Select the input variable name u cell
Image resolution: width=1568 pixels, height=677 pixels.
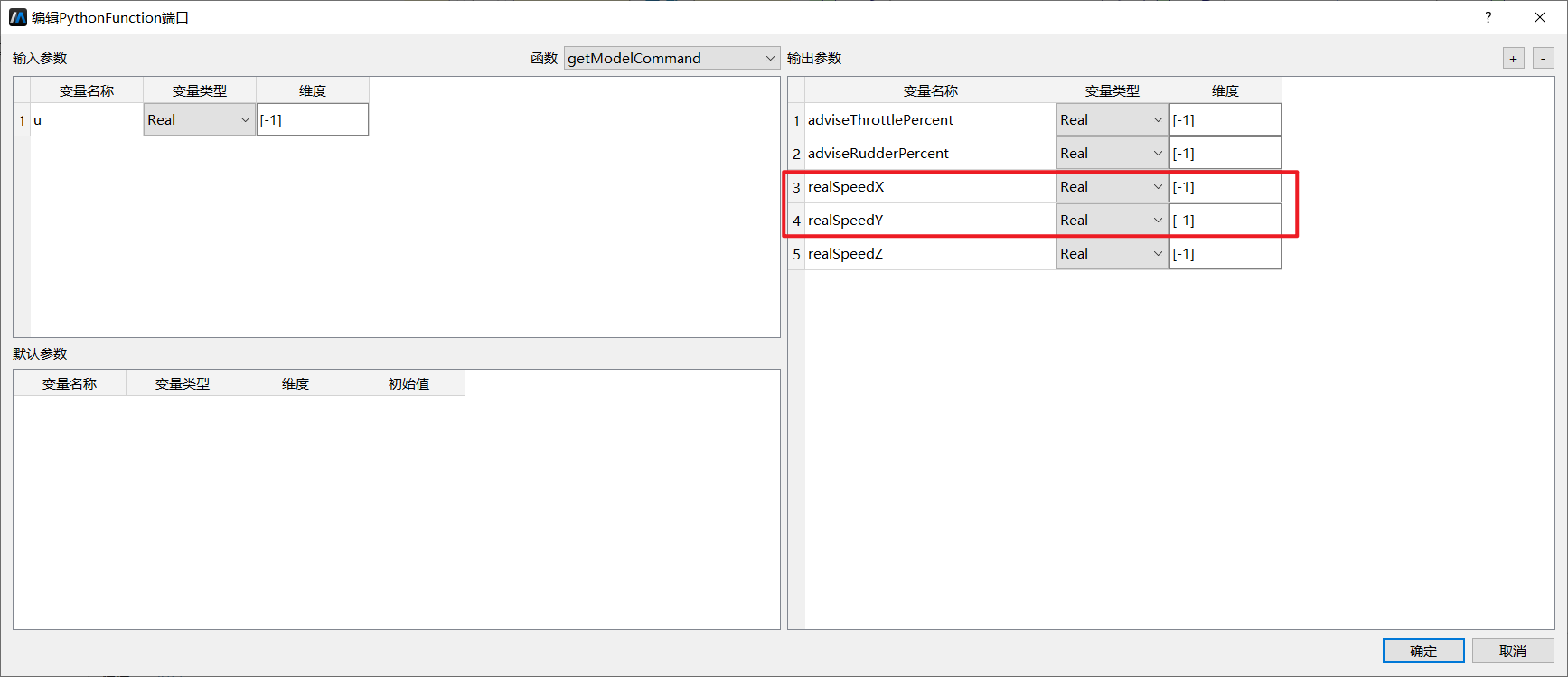87,119
